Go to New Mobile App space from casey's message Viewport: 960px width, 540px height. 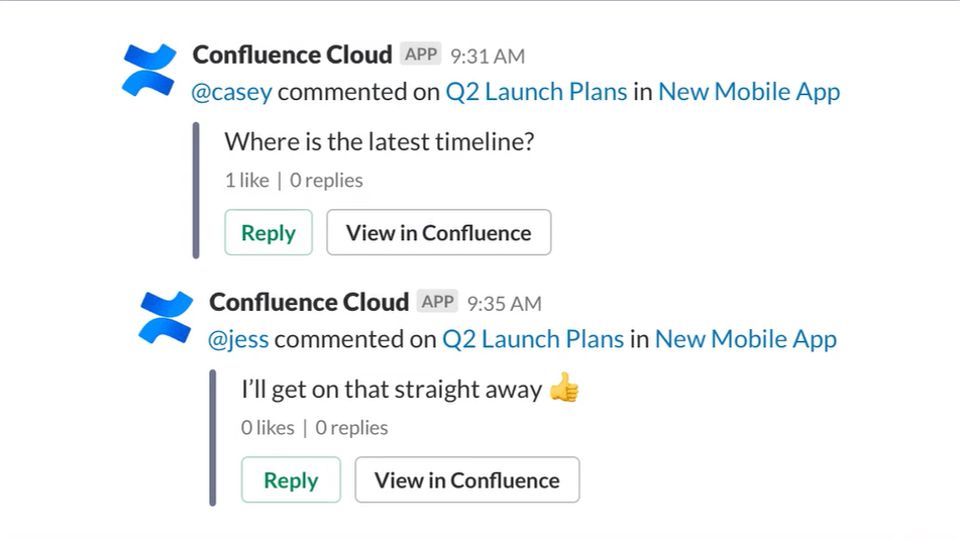(x=749, y=92)
